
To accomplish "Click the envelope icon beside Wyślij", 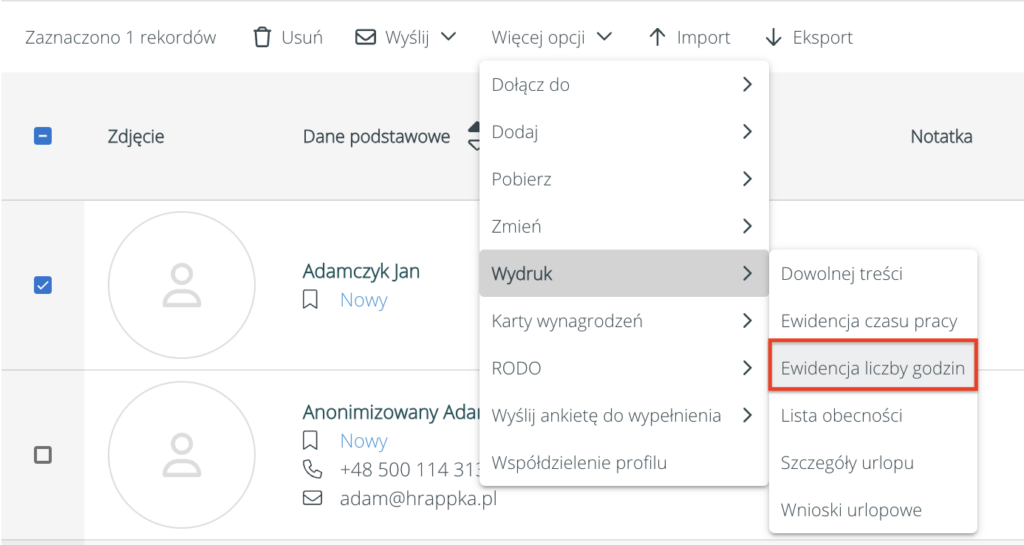I will tap(366, 38).
